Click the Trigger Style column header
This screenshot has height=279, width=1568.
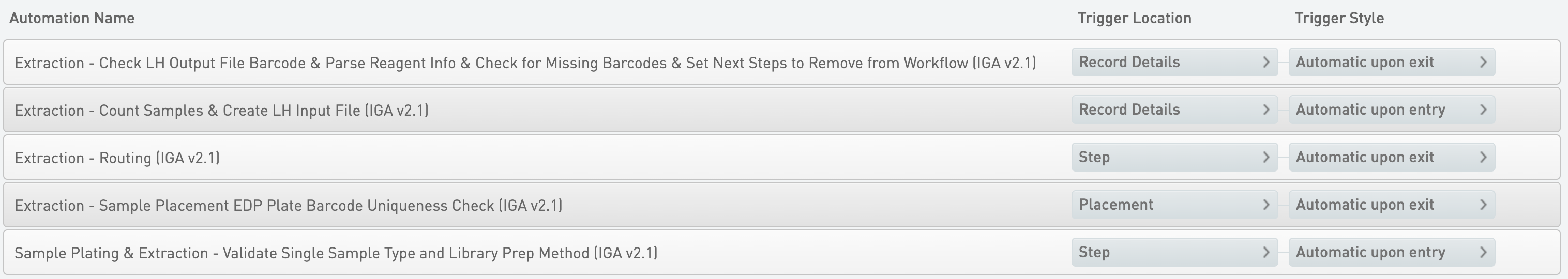(1339, 18)
